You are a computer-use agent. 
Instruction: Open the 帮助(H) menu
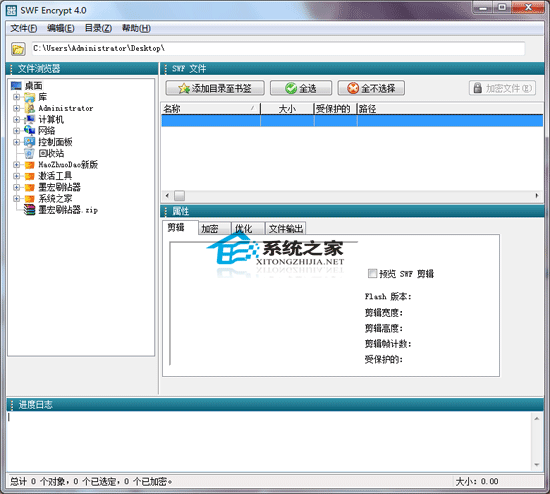(x=136, y=28)
